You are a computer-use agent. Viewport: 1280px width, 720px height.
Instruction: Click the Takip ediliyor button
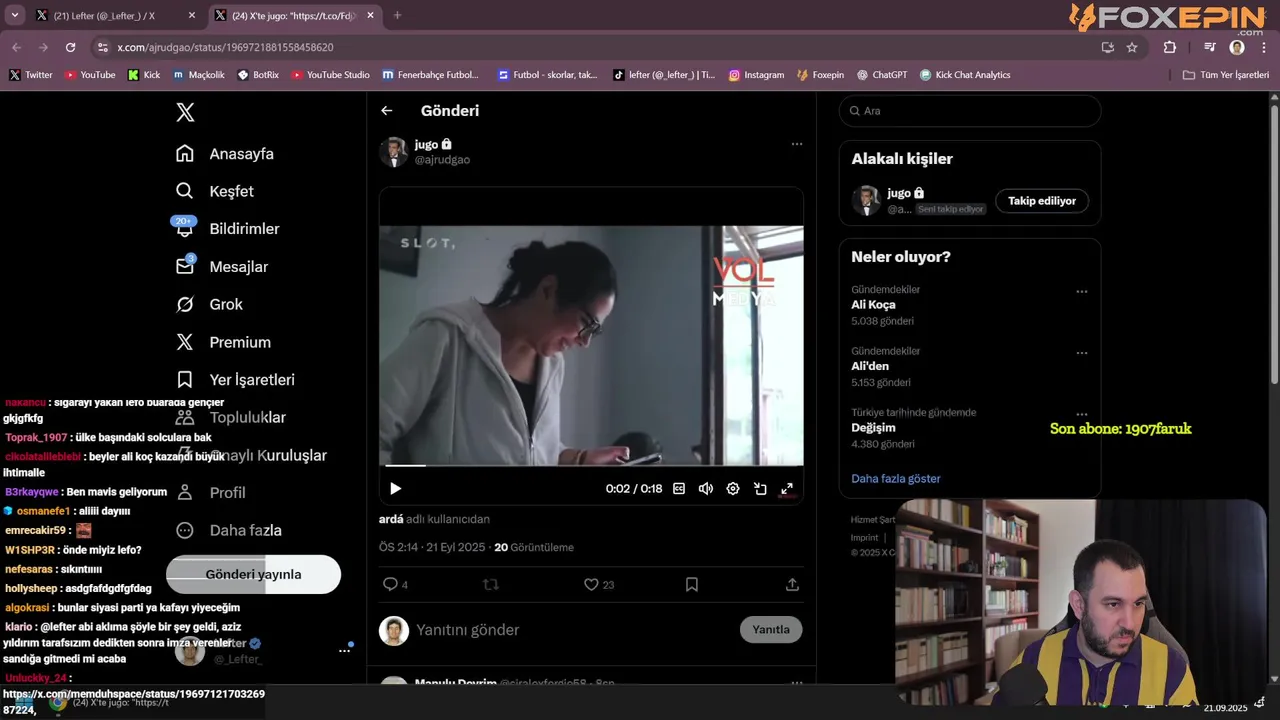pyautogui.click(x=1042, y=201)
